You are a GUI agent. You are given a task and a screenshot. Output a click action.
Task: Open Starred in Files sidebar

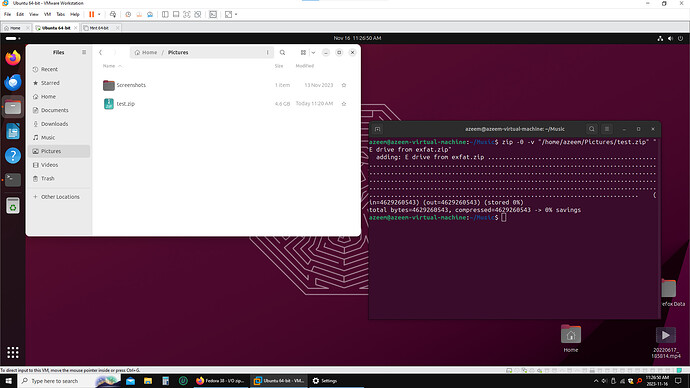pos(59,83)
